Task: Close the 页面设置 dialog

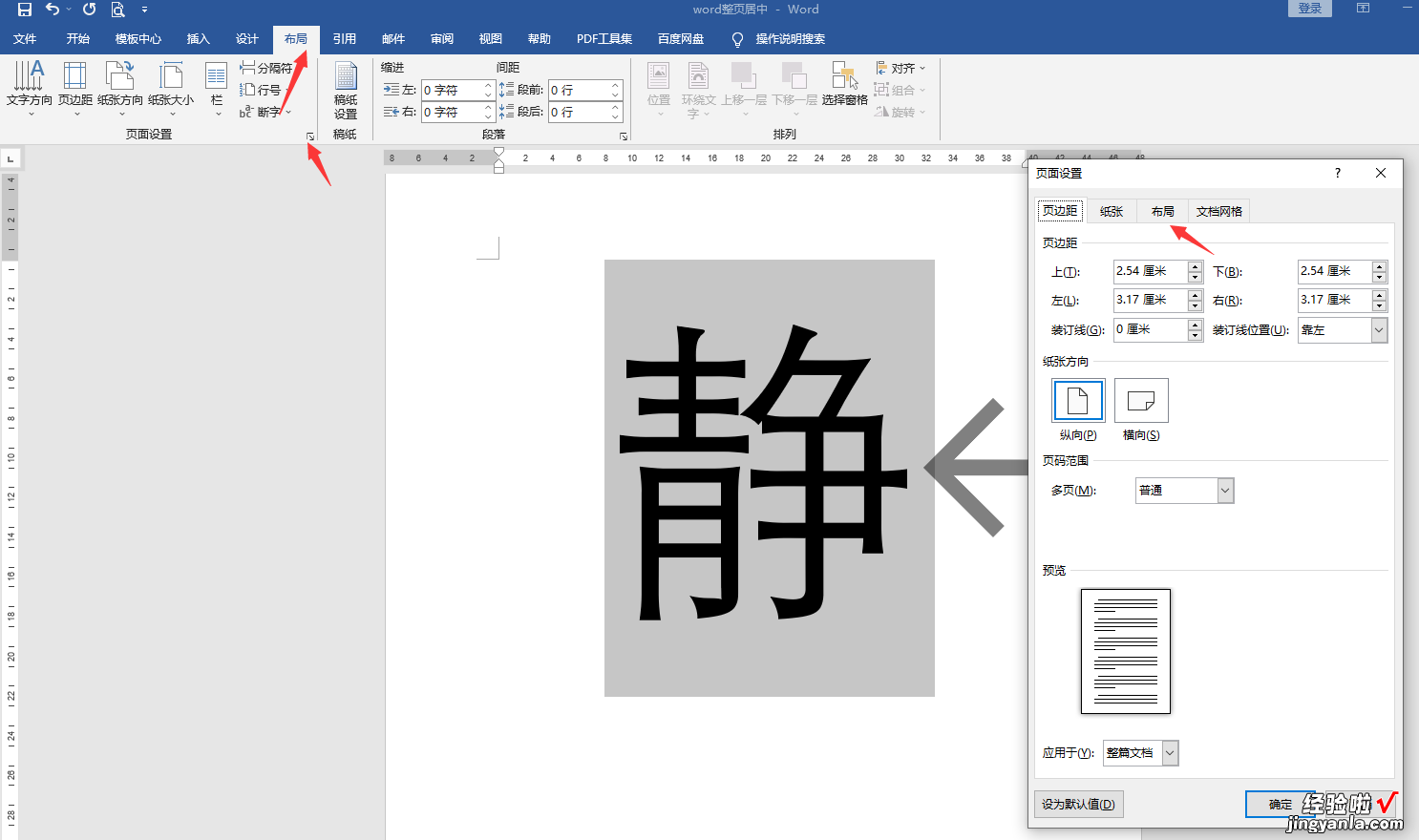Action: click(1381, 173)
